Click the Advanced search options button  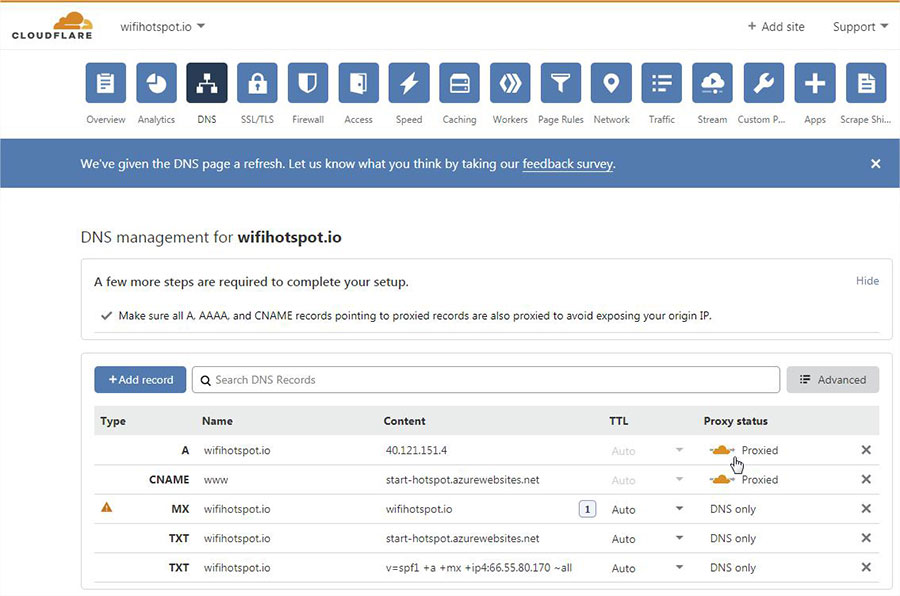pos(833,380)
